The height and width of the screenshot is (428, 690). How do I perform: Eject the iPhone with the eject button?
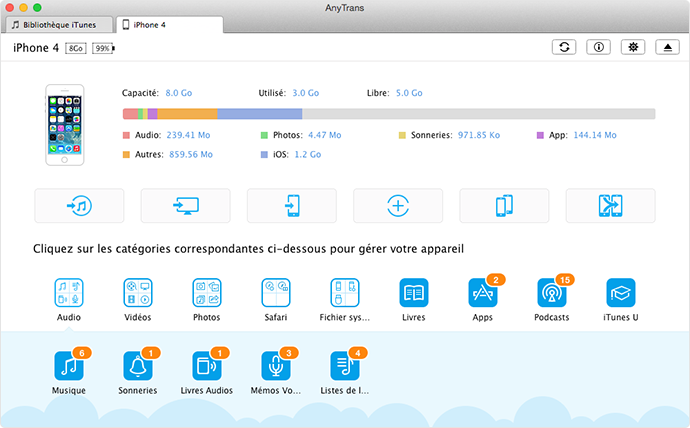(667, 47)
